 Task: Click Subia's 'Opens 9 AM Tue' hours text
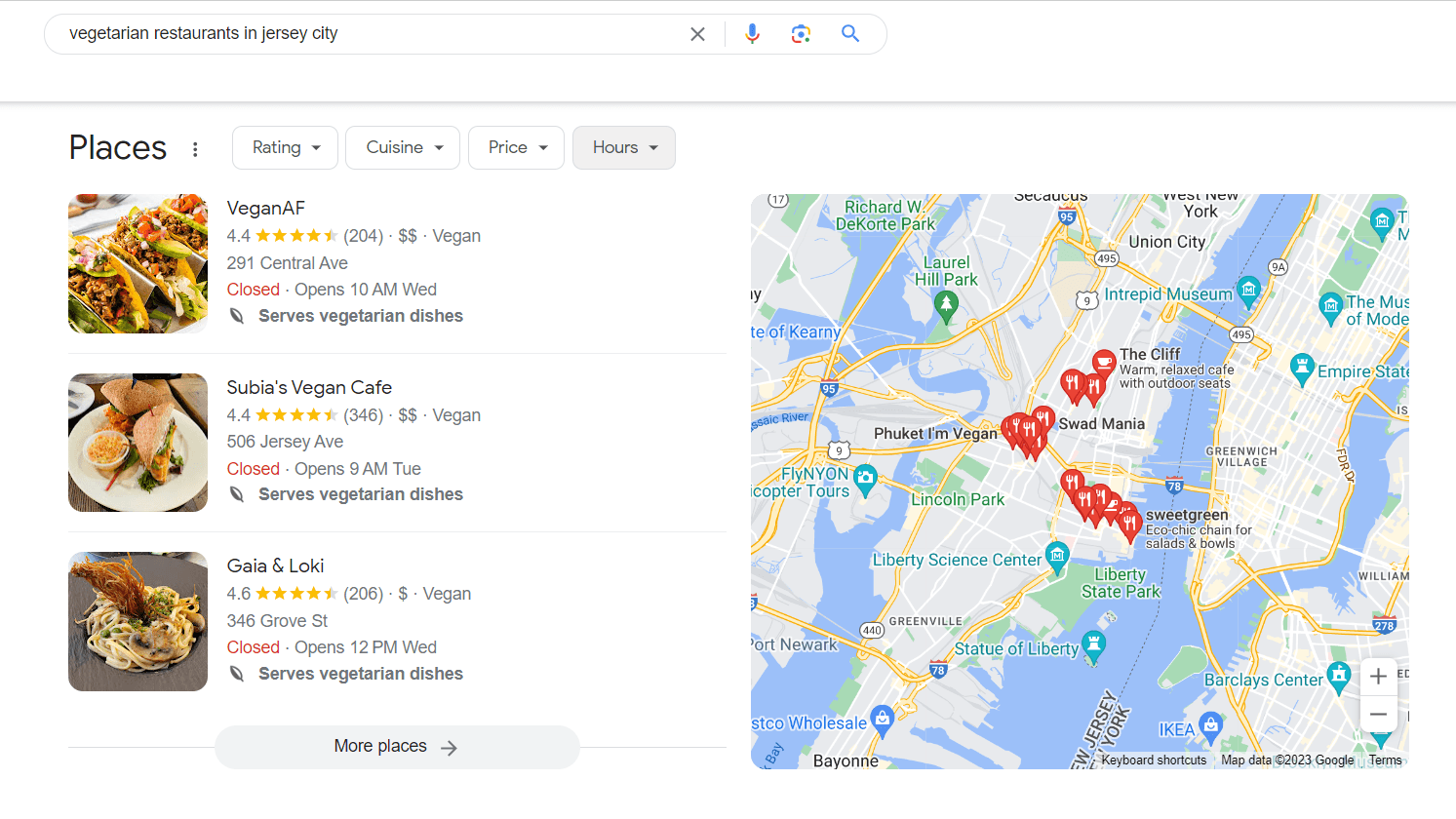(358, 469)
